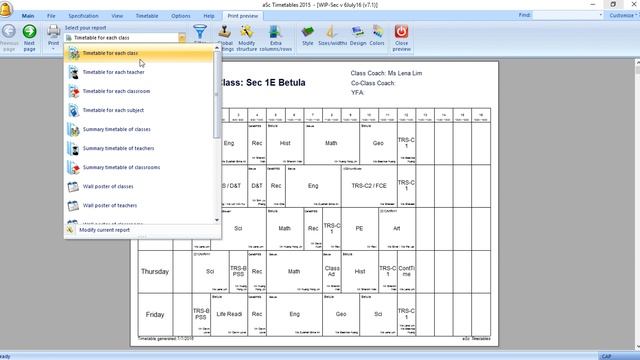Click the 'Life Readi' lesson cell
This screenshot has height=360, width=640.
pos(229,314)
